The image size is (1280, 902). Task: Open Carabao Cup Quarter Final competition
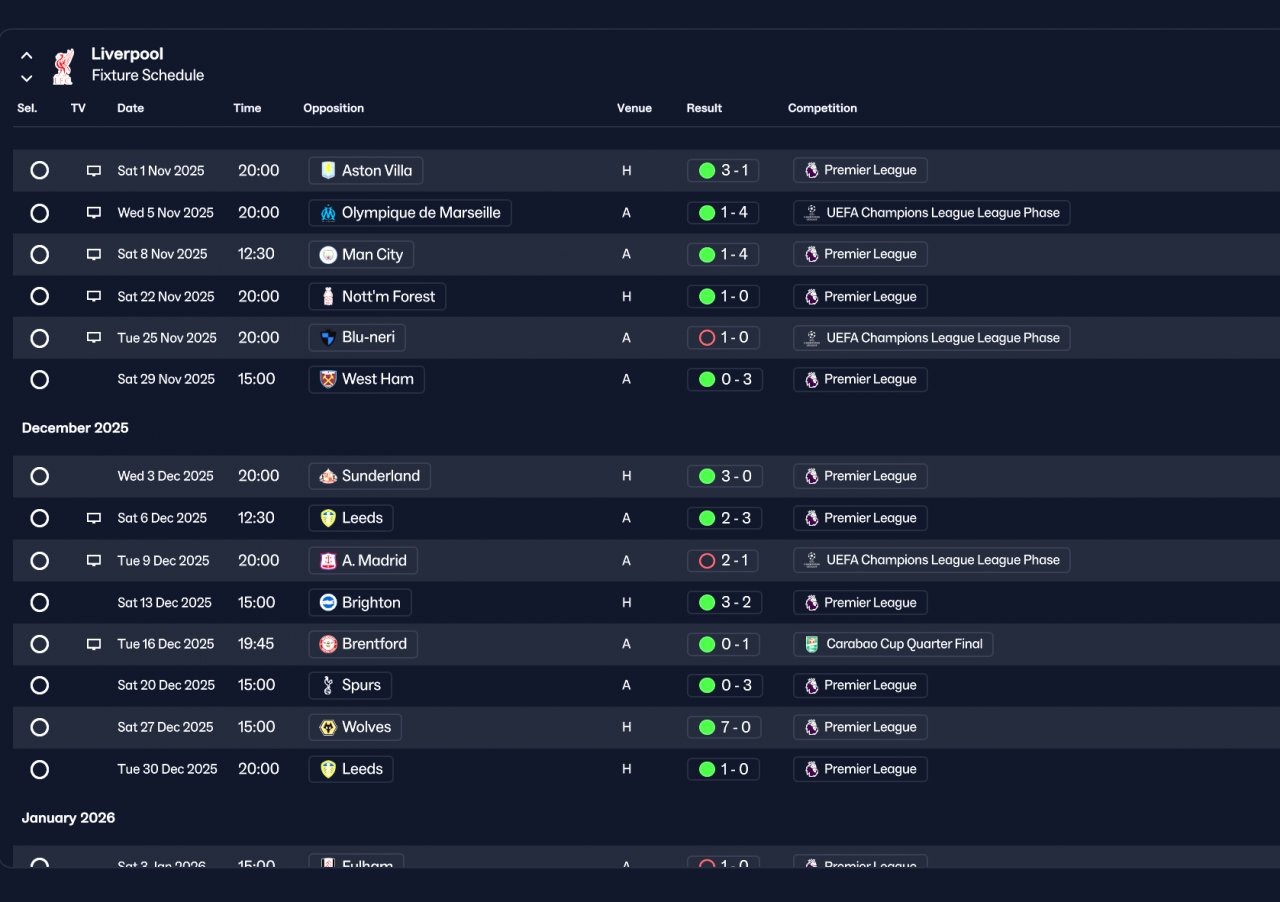(x=893, y=644)
